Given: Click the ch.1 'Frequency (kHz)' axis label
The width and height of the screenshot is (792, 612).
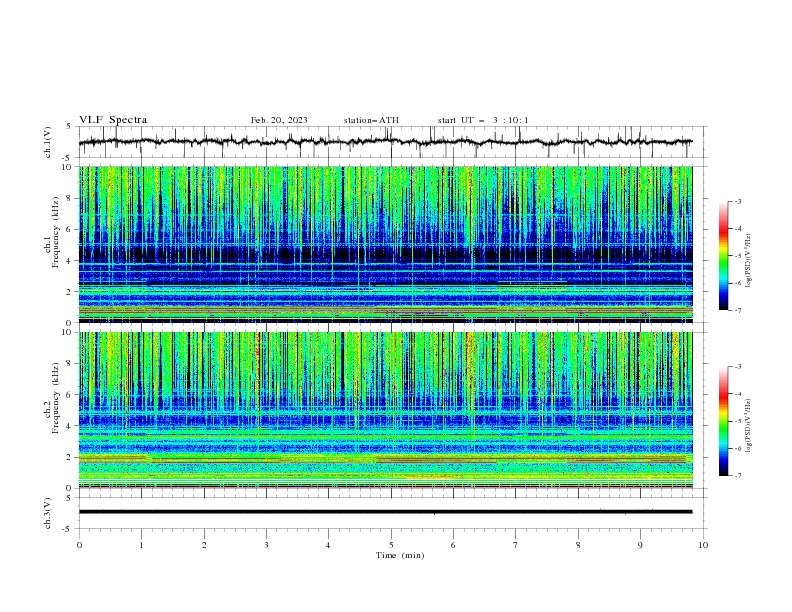Looking at the screenshot, I should tap(55, 232).
